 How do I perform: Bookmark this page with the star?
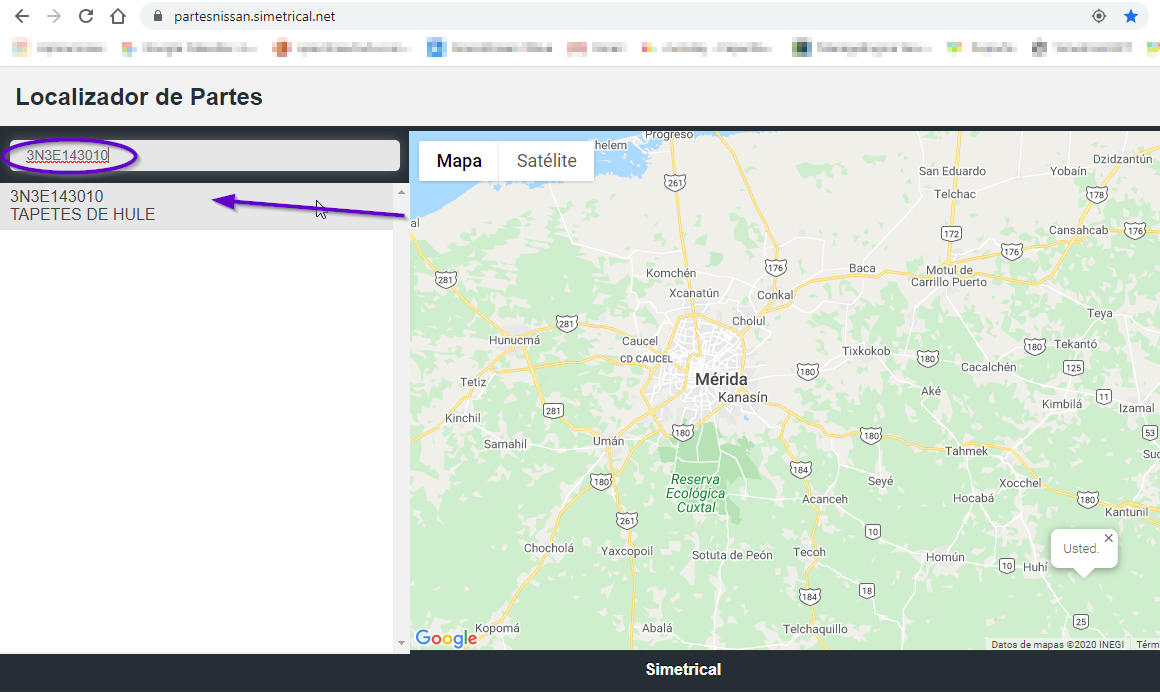(x=1130, y=16)
